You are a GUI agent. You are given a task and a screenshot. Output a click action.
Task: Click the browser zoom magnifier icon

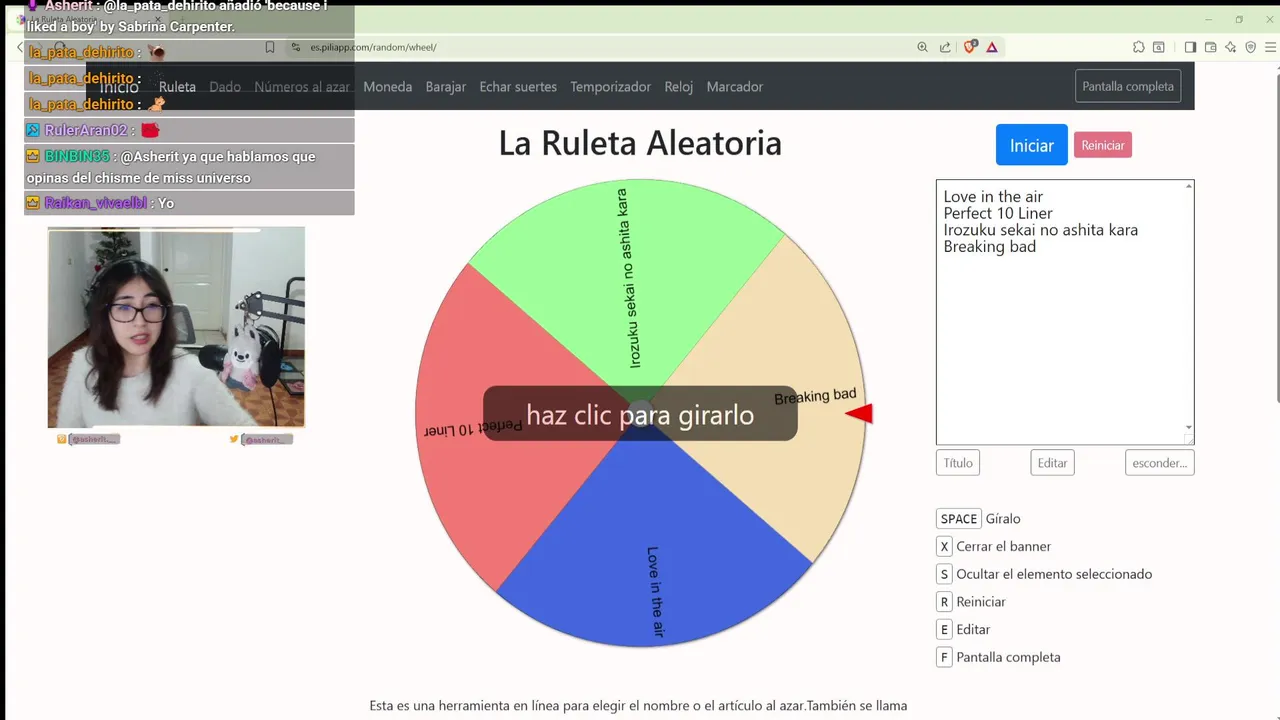point(922,47)
